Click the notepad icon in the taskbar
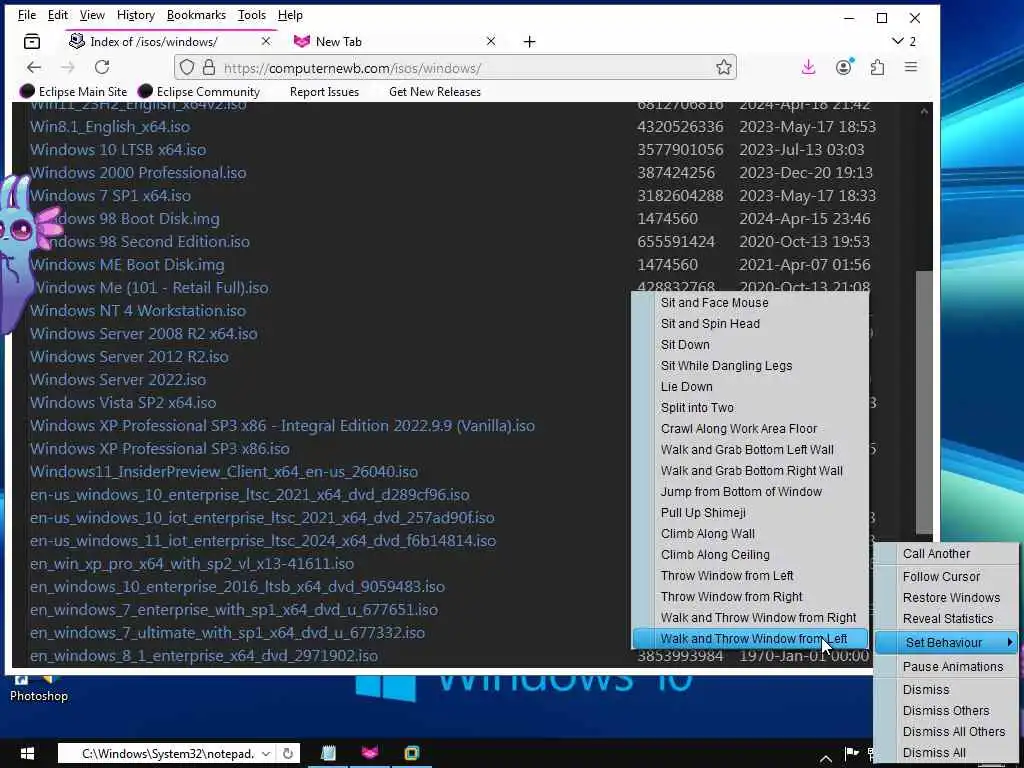Viewport: 1024px width, 768px height. pos(328,753)
